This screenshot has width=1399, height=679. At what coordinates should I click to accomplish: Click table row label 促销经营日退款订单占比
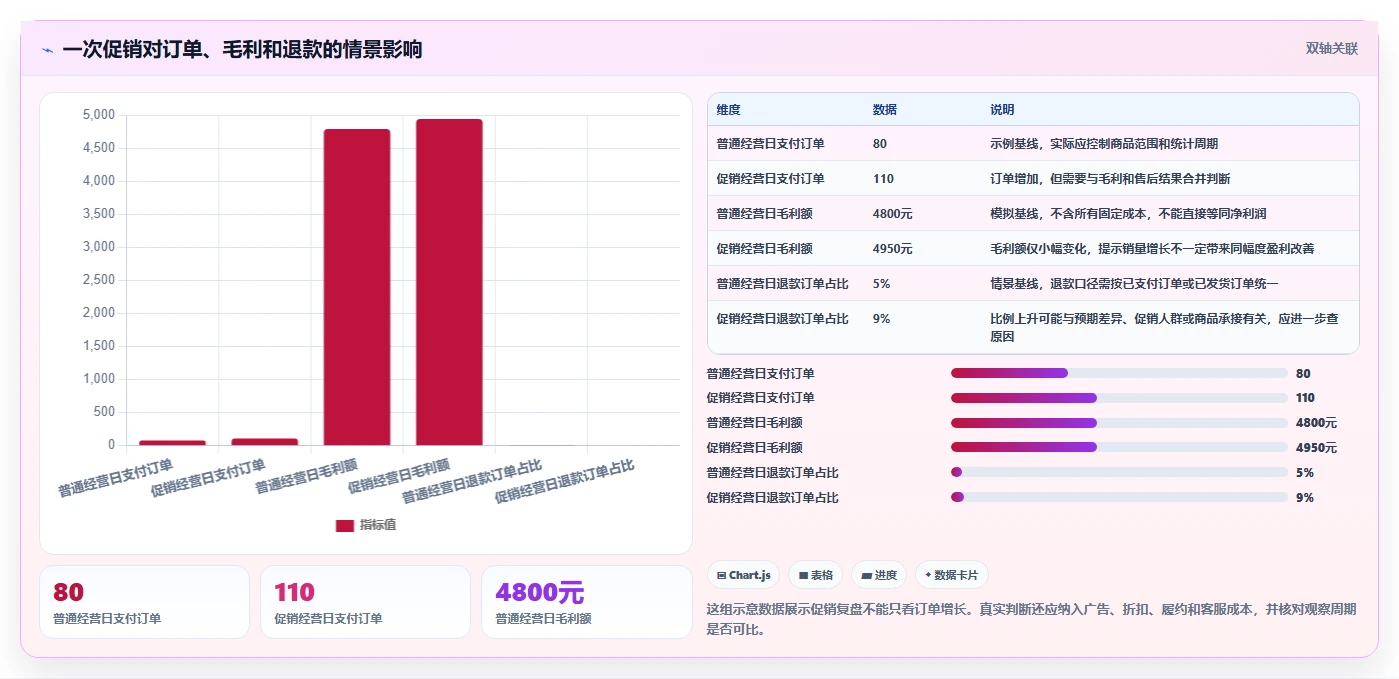click(x=782, y=319)
